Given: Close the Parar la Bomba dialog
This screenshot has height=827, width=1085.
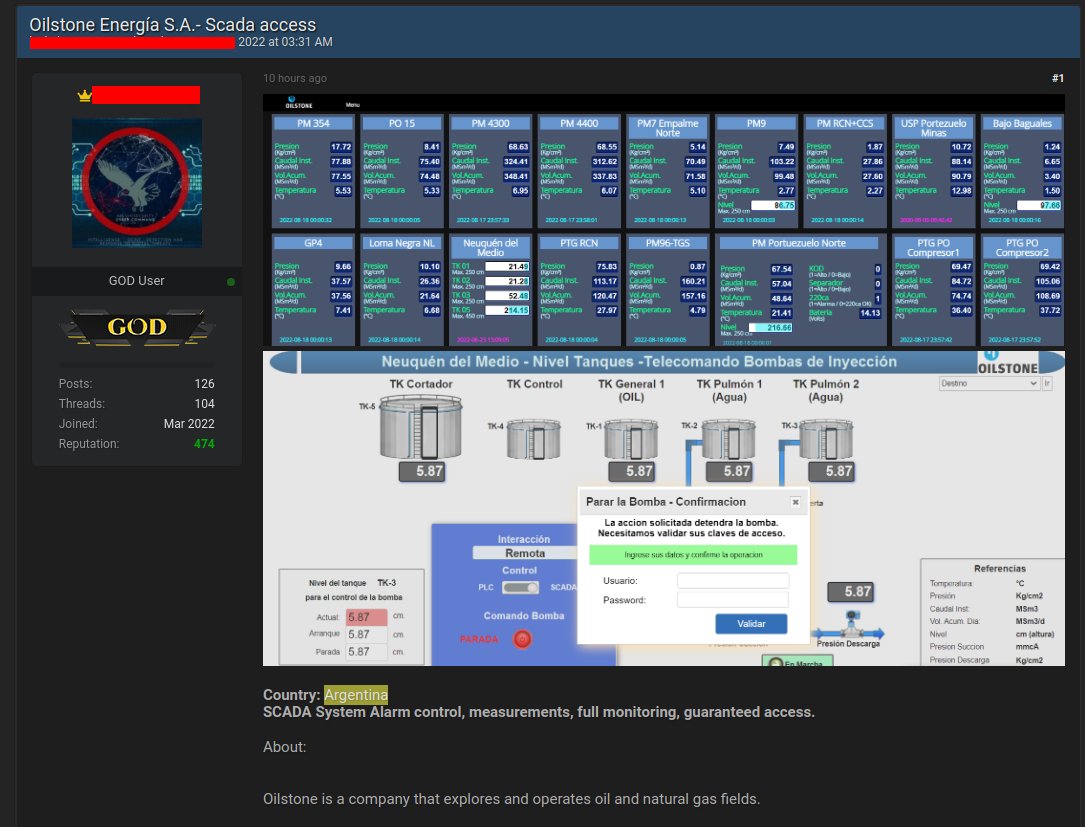Looking at the screenshot, I should click(796, 502).
